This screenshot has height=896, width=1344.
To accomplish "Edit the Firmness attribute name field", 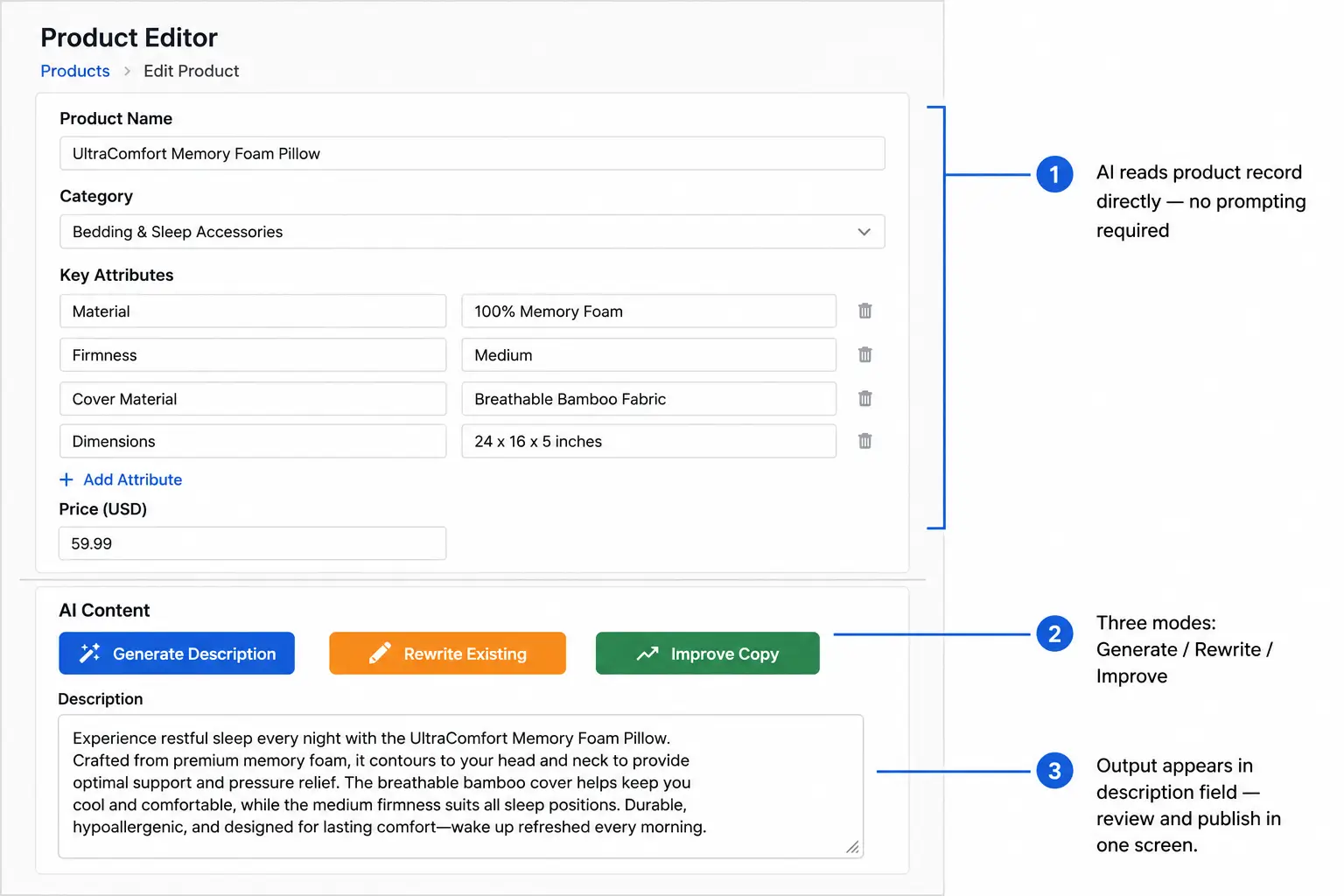I will [253, 354].
